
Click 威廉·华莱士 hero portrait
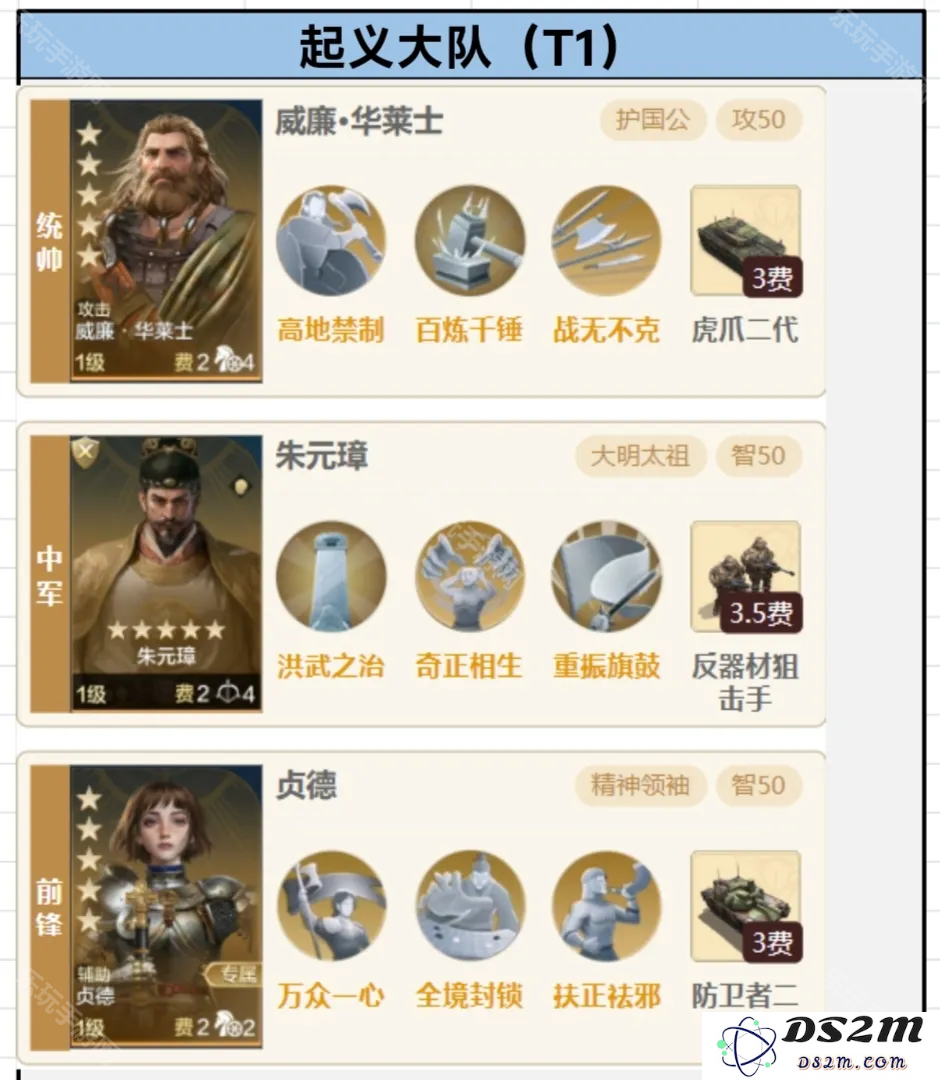[166, 241]
